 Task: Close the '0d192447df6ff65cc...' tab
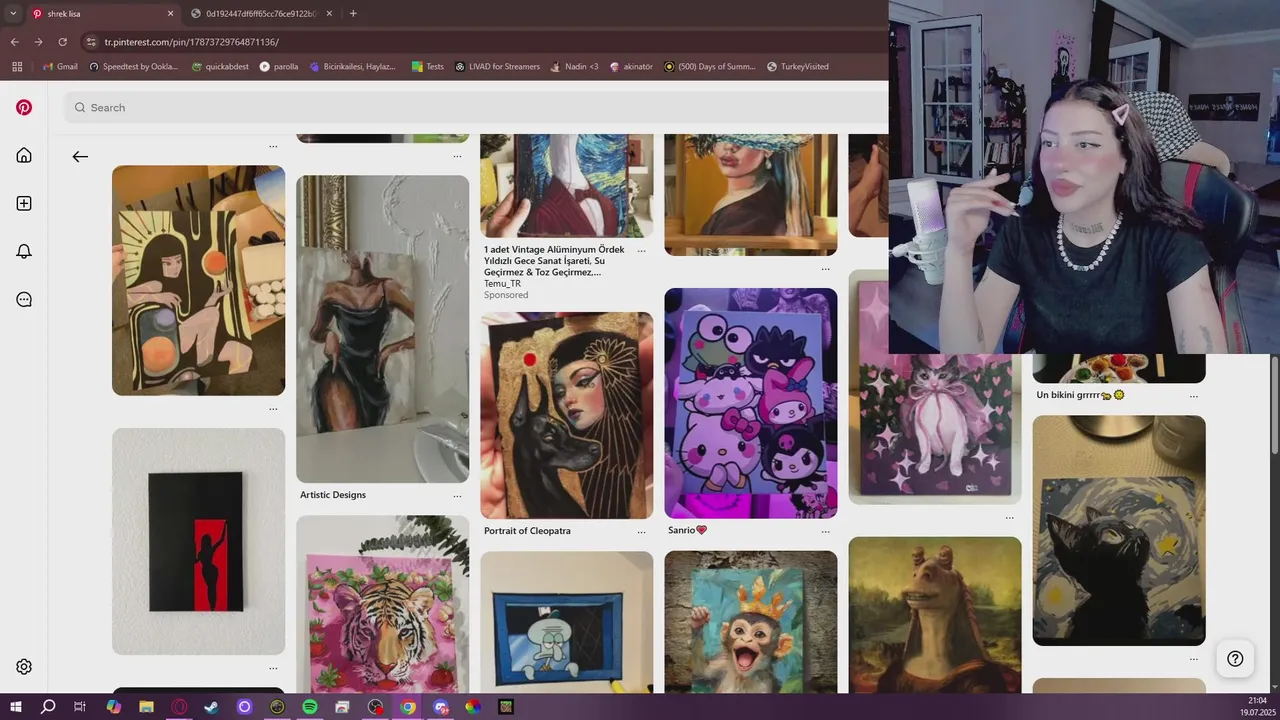point(329,14)
